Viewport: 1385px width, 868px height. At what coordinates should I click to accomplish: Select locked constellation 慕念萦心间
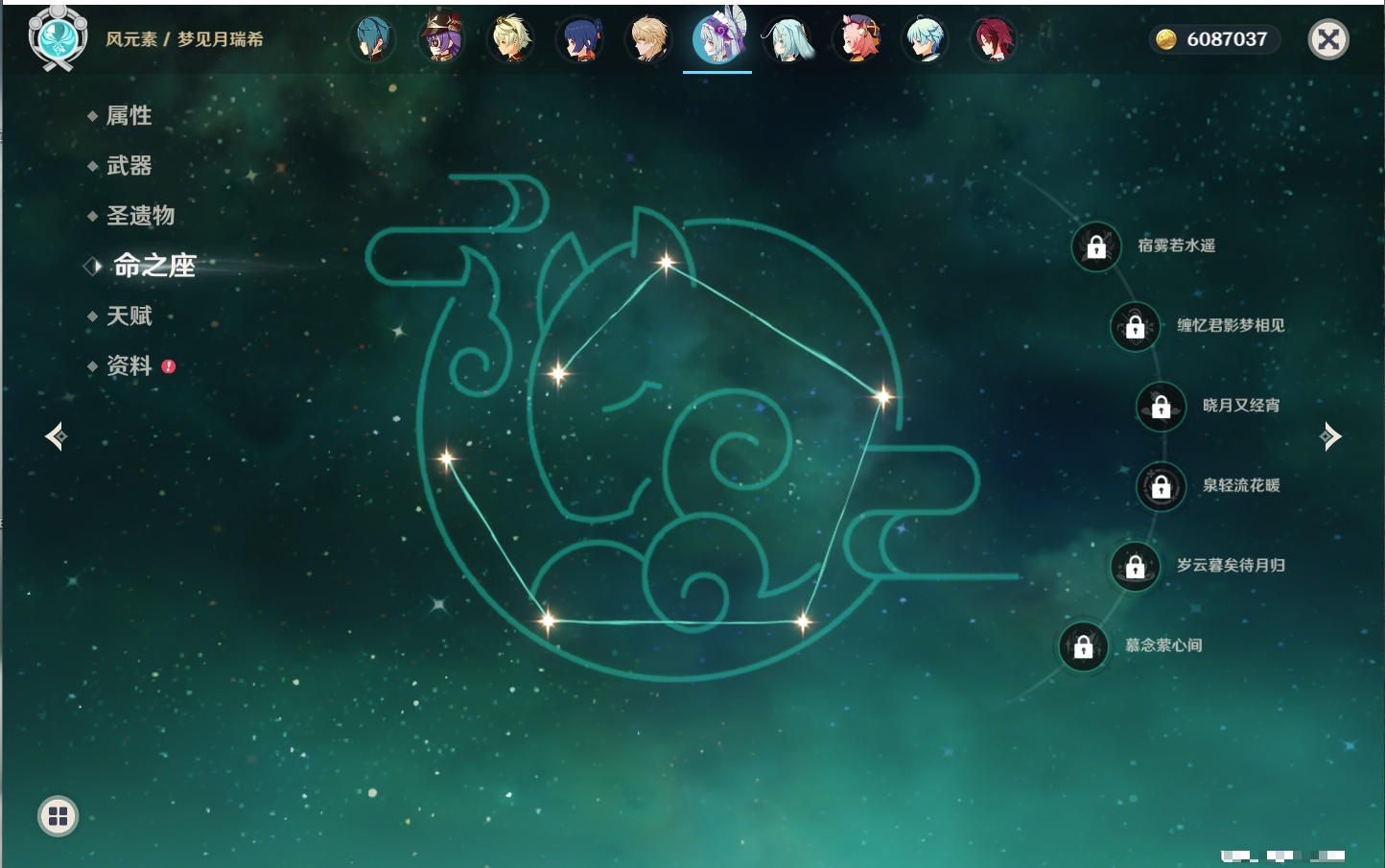[x=1083, y=646]
